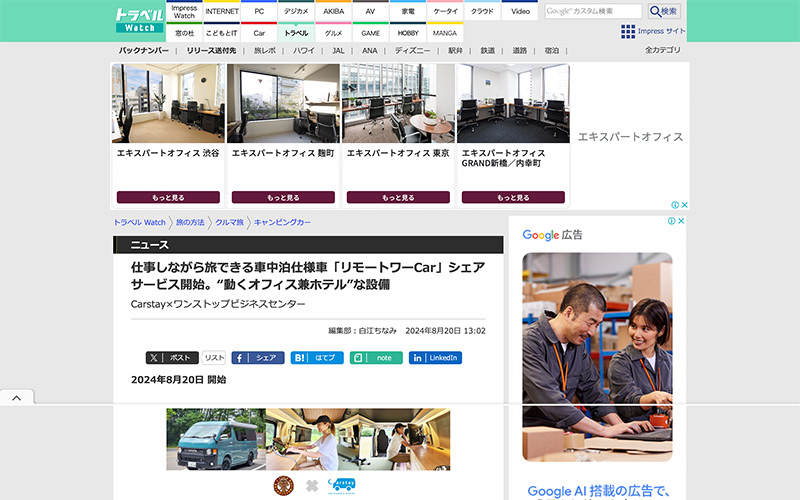Focus the Google custom search field

[593, 11]
